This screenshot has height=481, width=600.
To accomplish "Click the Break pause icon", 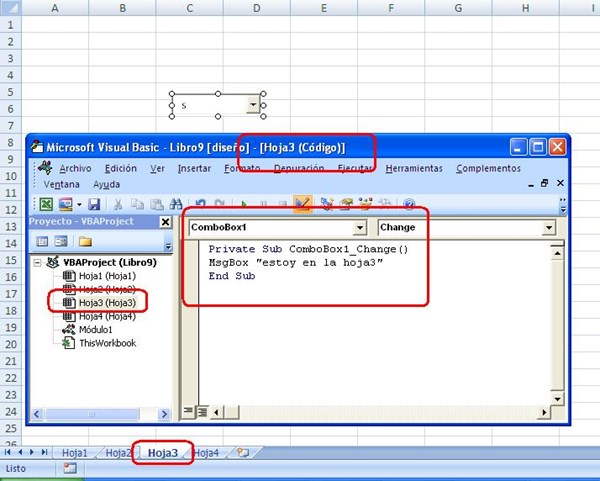I will coord(263,204).
